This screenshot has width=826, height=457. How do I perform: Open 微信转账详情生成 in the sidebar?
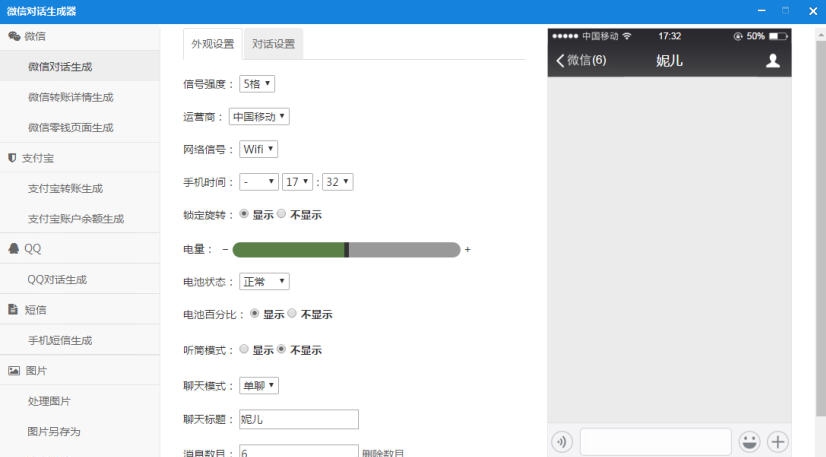pyautogui.click(x=80, y=97)
